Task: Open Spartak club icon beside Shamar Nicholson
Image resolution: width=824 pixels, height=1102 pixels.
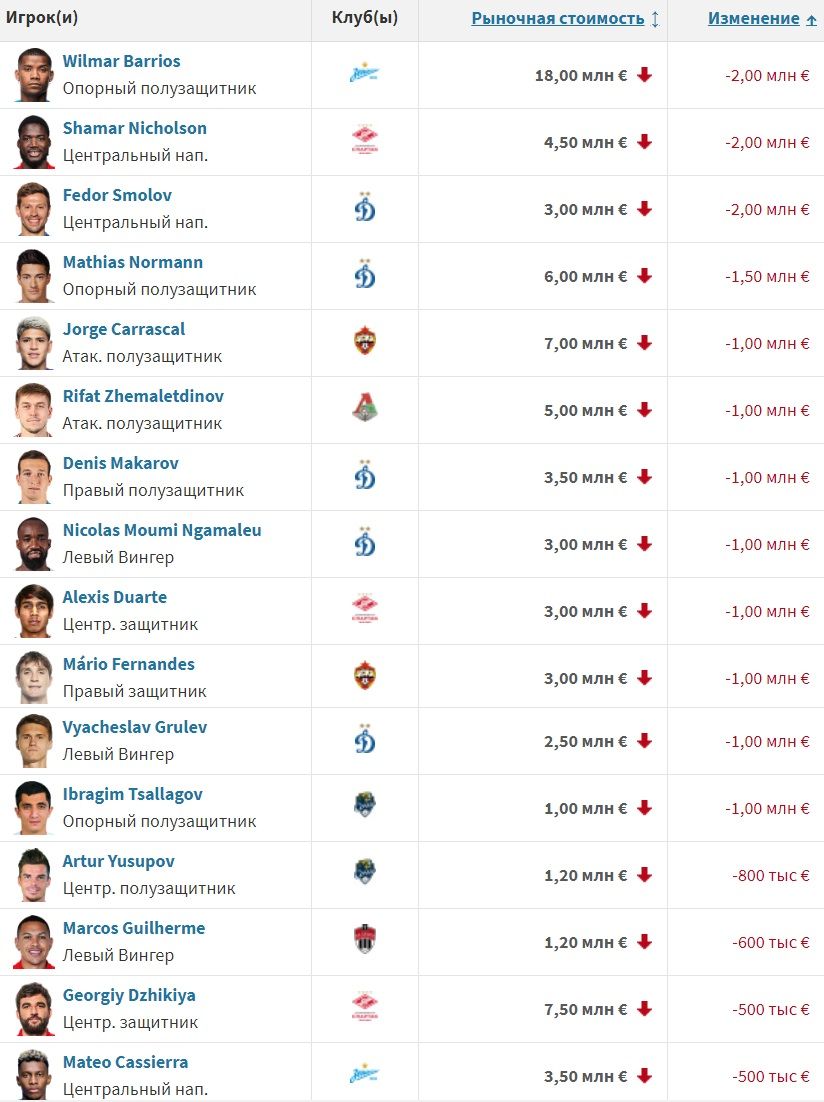Action: tap(365, 140)
